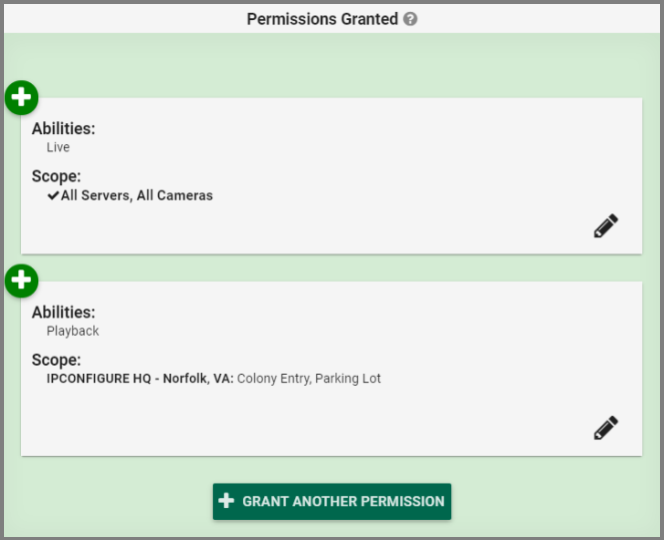Click the All Servers, All Cameras scope text
Image resolution: width=664 pixels, height=540 pixels.
click(137, 196)
